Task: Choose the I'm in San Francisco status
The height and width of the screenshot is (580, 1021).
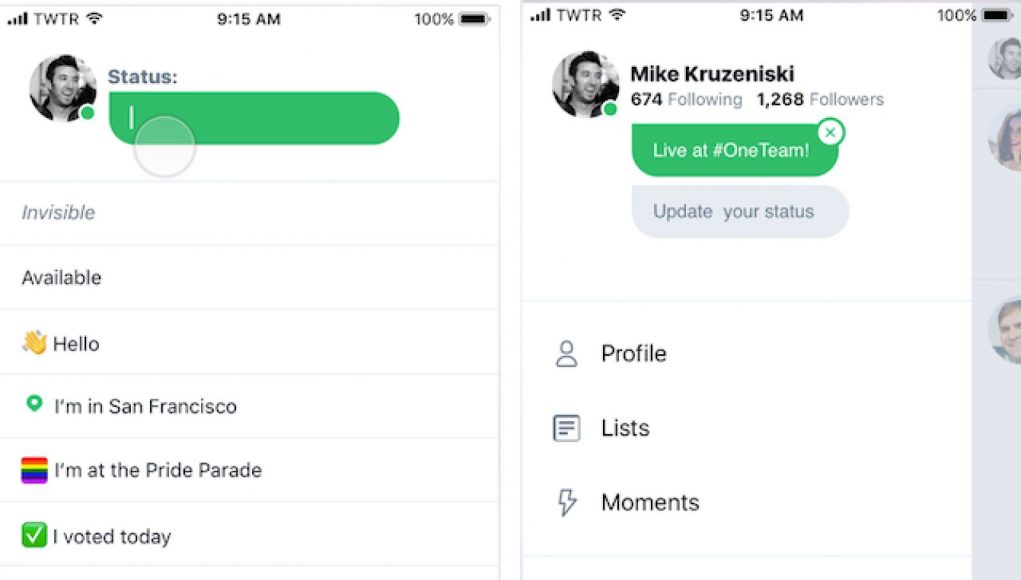Action: tap(249, 406)
